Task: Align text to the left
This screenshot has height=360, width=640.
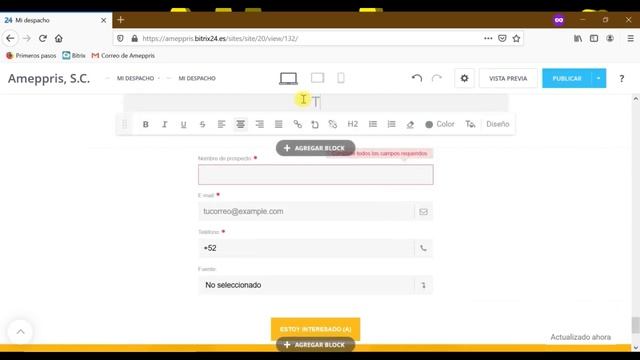Action: click(x=221, y=124)
